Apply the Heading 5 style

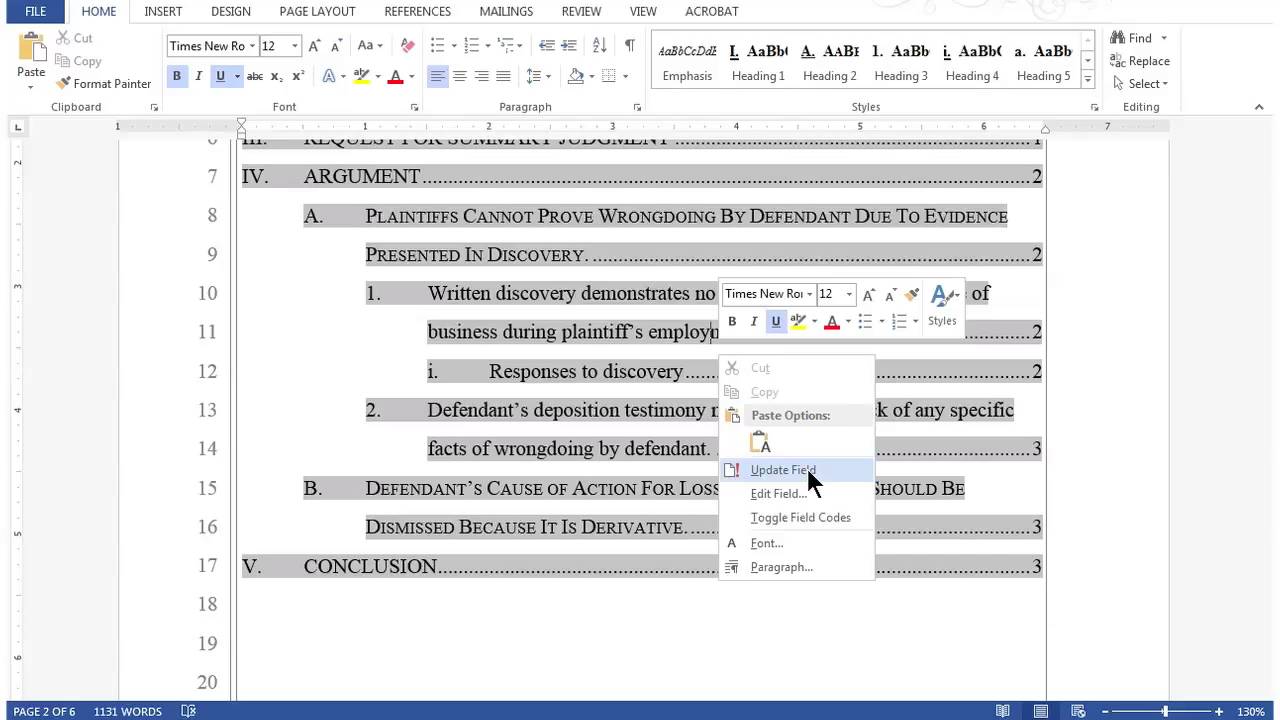coord(1043,62)
